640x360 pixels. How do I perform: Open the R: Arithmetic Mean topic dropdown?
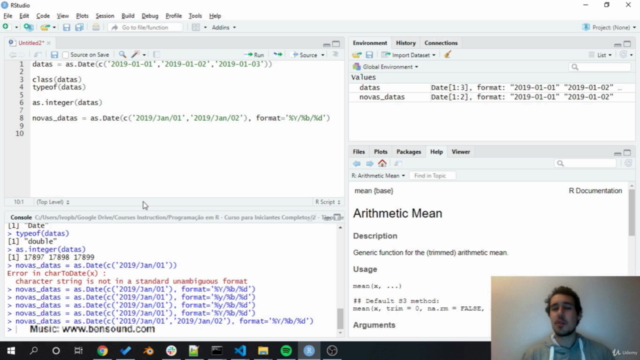pyautogui.click(x=378, y=176)
